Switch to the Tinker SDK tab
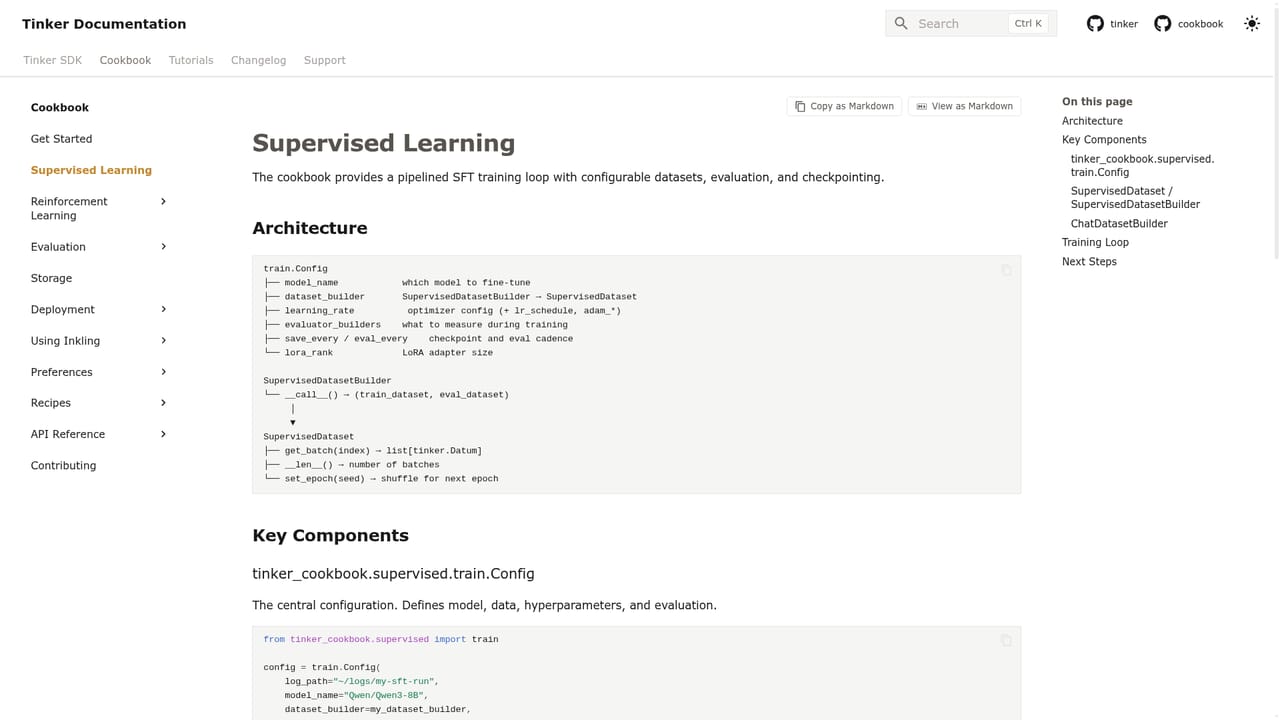Screen dimensions: 1280x720 point(53,60)
